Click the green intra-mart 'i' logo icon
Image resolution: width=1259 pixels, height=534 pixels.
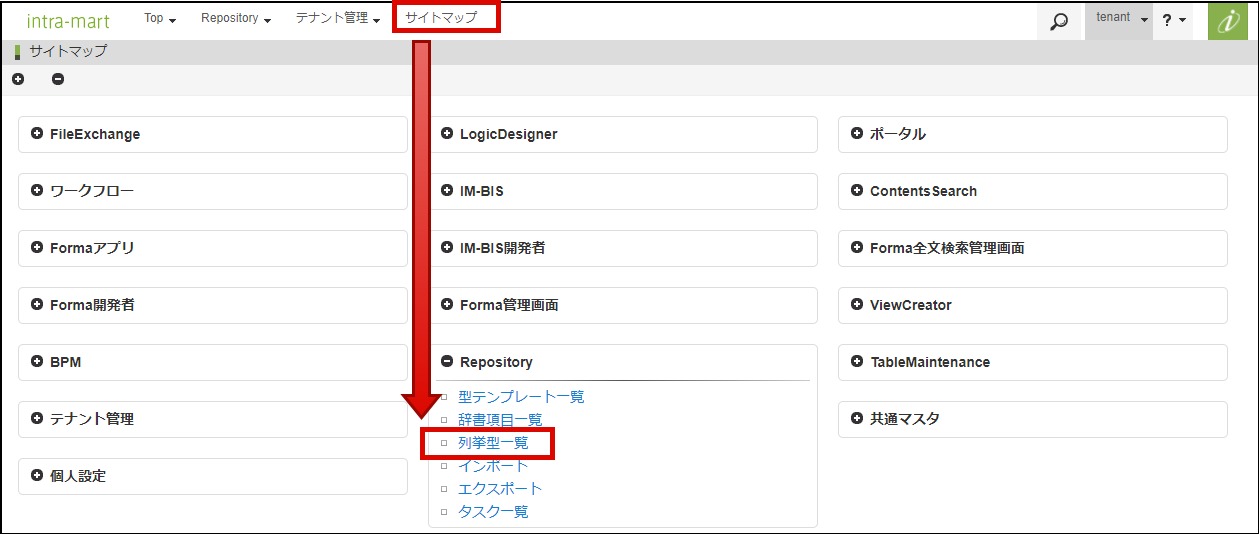coord(1227,21)
